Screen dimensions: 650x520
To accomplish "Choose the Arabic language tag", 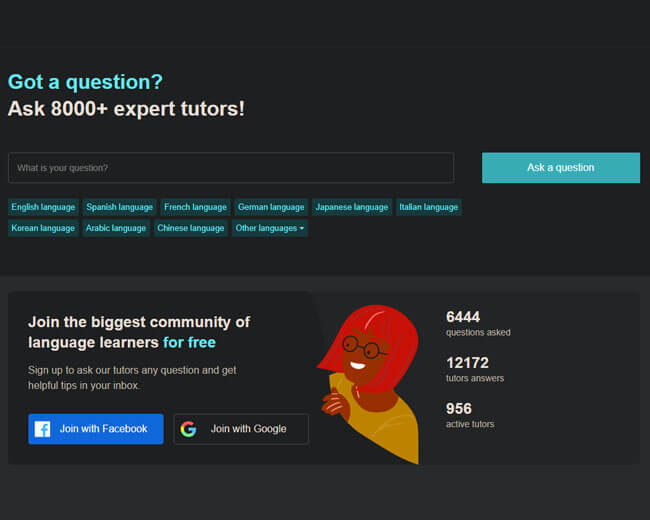I will click(116, 228).
